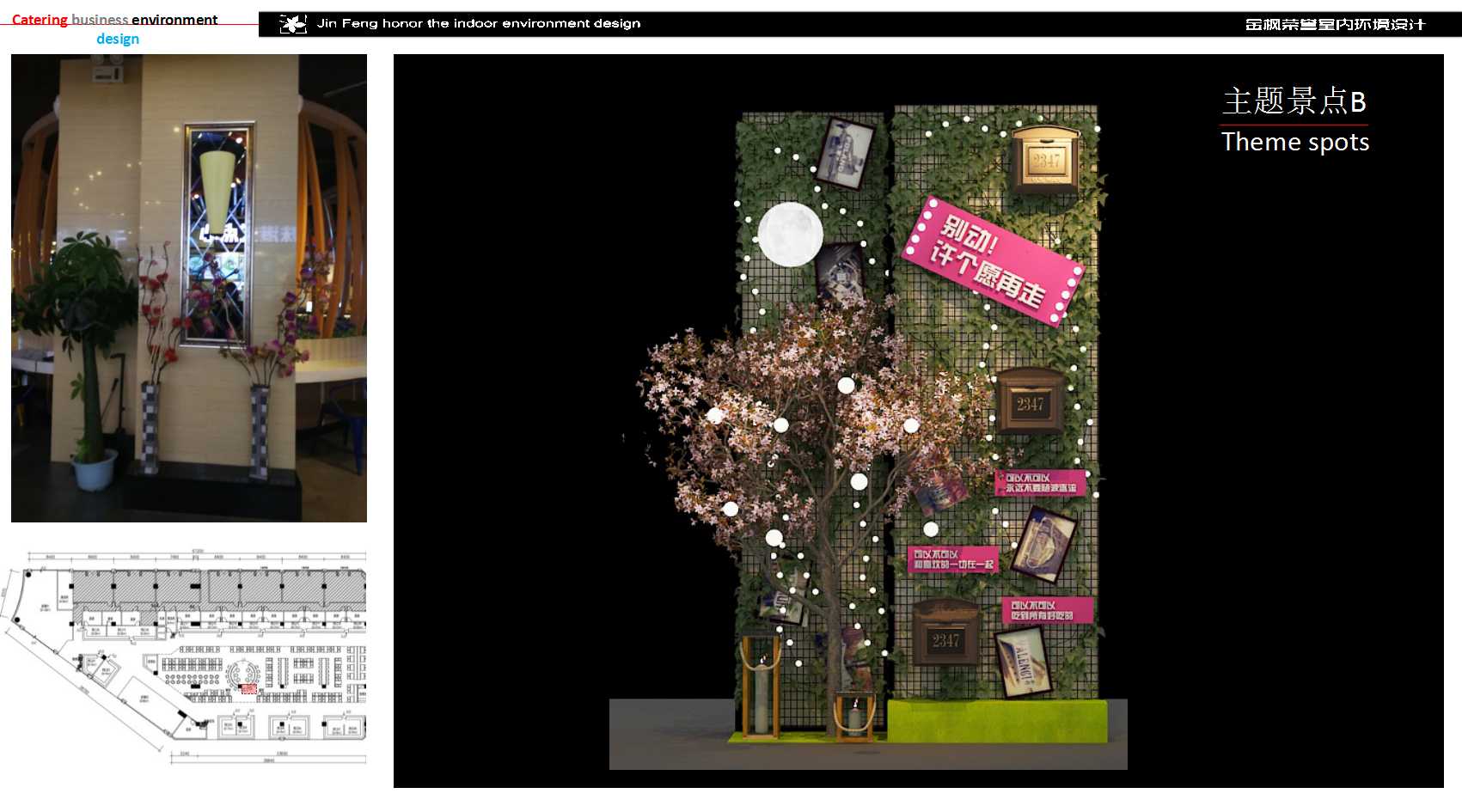
Task: Click the red marker on the floor plan
Action: coord(249,688)
